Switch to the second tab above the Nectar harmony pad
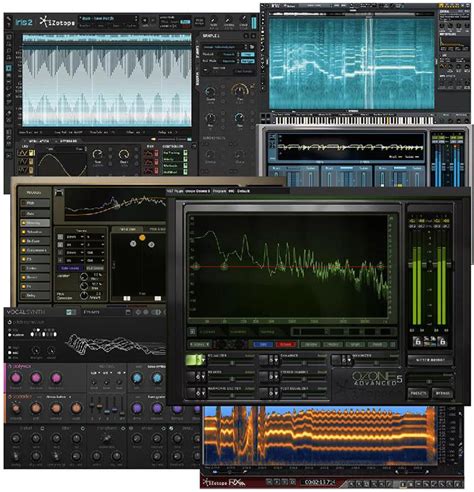The width and height of the screenshot is (474, 492). 155,229
